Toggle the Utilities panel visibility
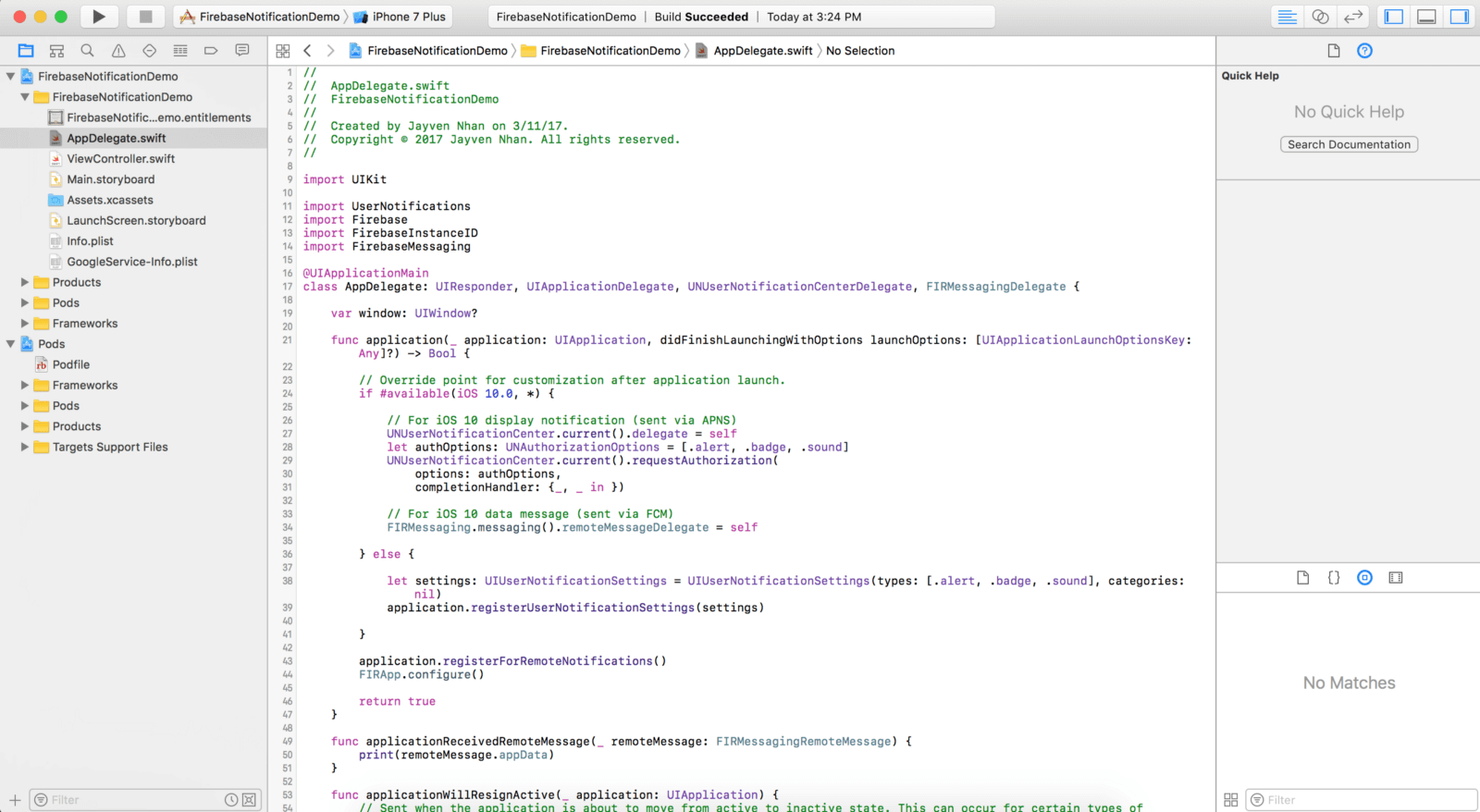 tap(1460, 17)
